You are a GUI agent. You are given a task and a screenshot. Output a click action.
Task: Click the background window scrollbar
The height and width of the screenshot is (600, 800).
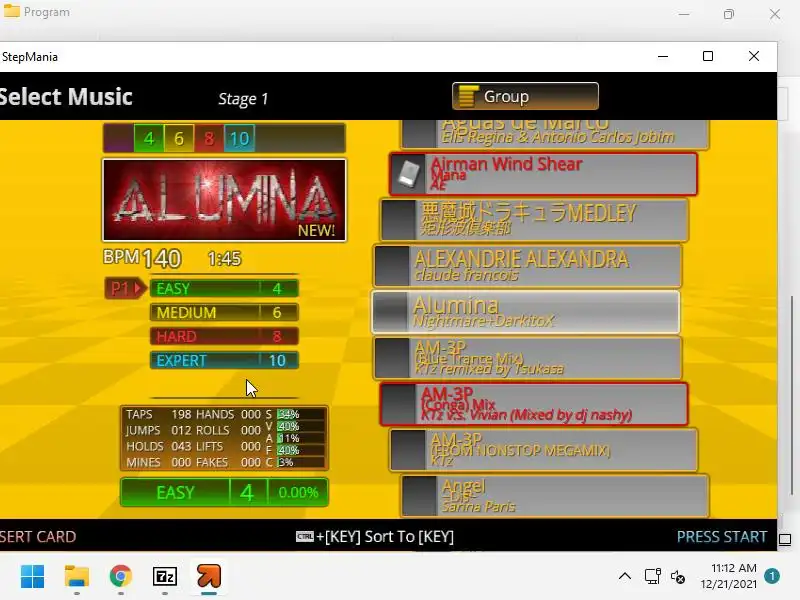point(792,395)
